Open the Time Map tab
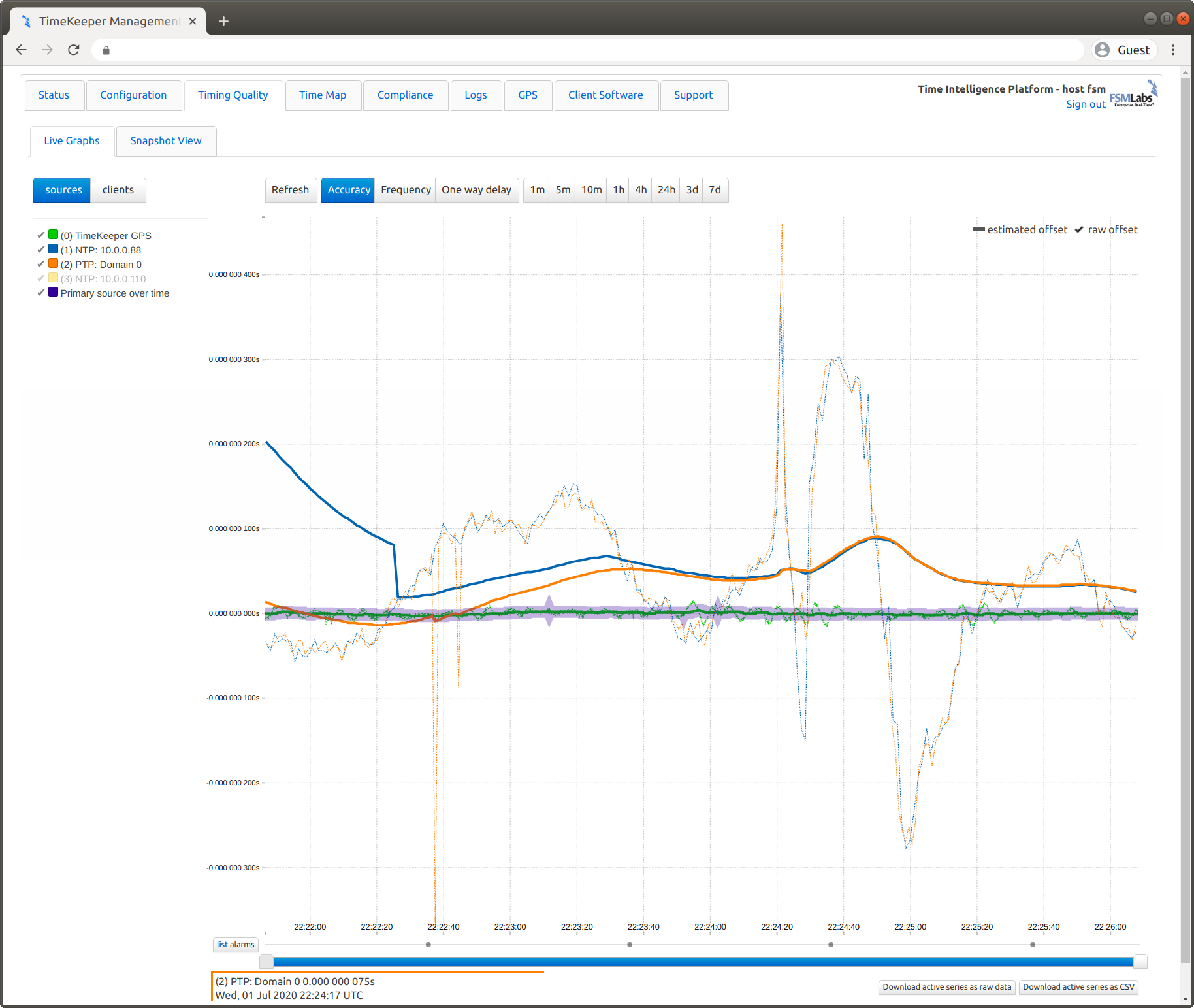This screenshot has height=1008, width=1194. pos(323,95)
